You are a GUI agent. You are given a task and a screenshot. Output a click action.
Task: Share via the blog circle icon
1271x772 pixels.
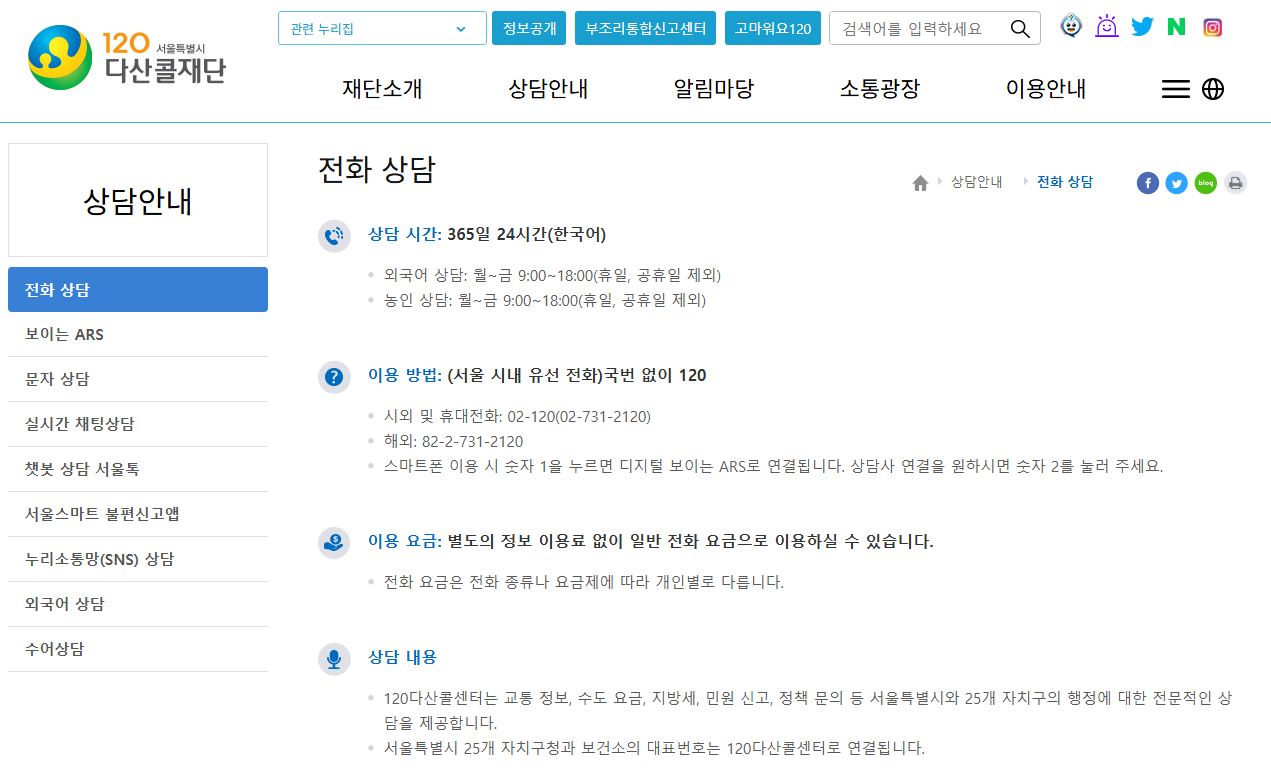(x=1205, y=183)
